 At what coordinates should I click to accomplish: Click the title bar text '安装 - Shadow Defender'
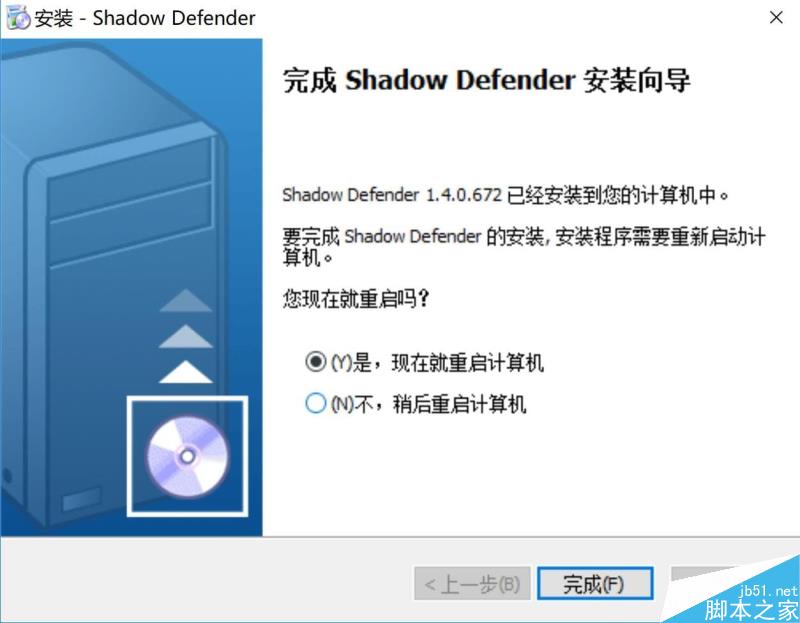(145, 18)
